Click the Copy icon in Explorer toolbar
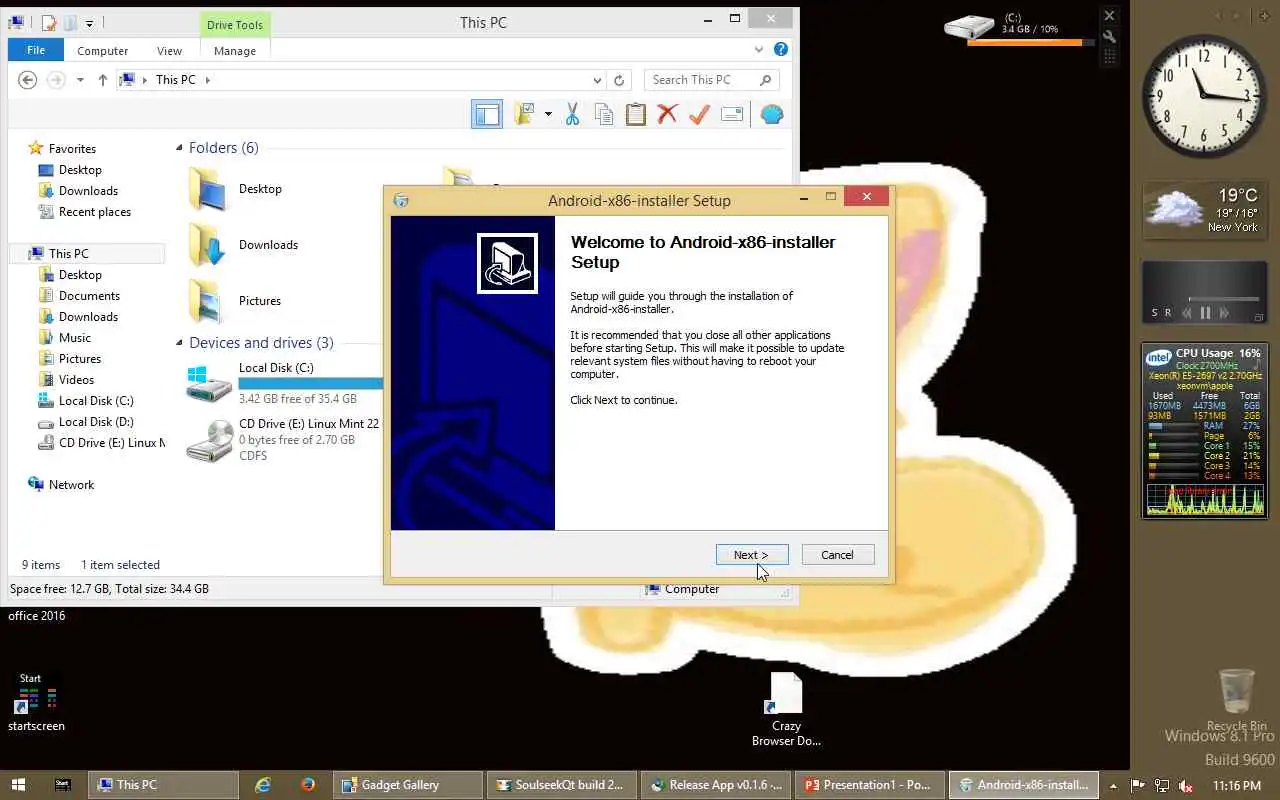Image resolution: width=1280 pixels, height=800 pixels. pyautogui.click(x=603, y=114)
